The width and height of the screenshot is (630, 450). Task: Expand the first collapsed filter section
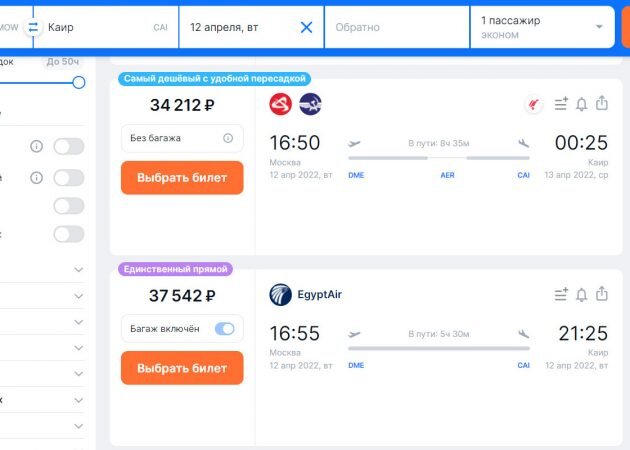(x=79, y=270)
